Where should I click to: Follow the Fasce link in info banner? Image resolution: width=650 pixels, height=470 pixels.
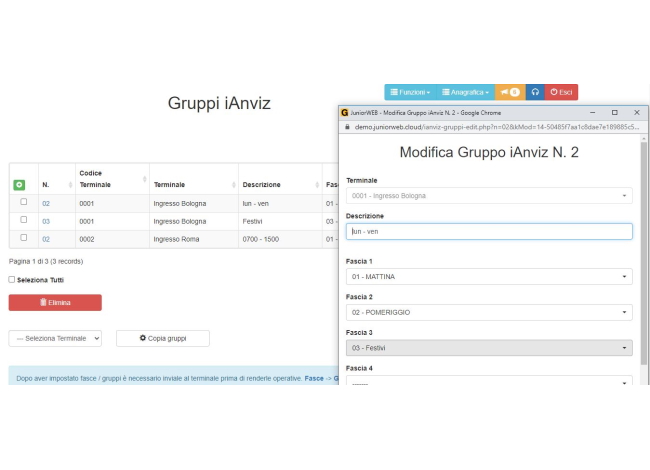pos(314,378)
